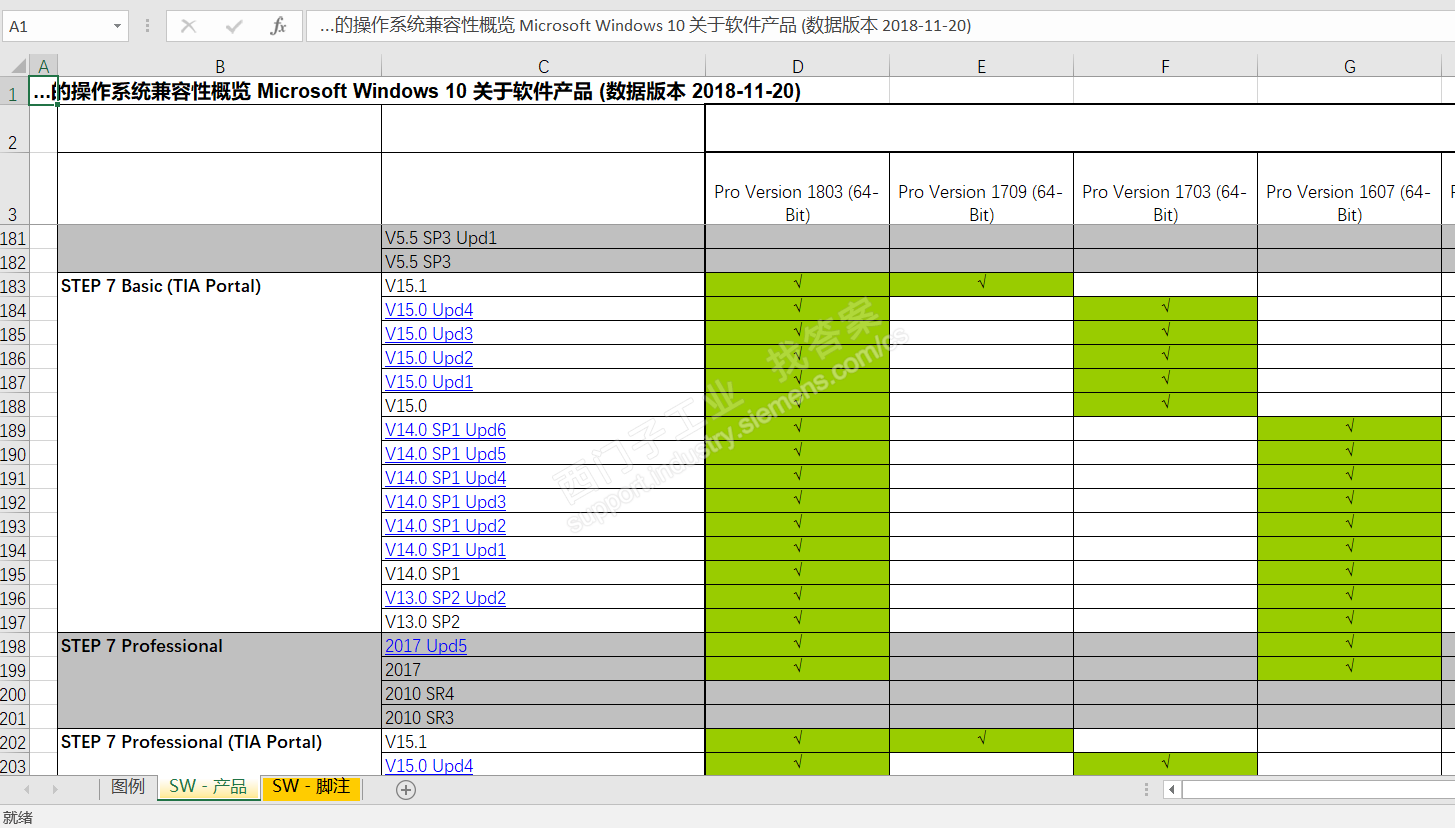Select column C header
Viewport: 1455px width, 828px height.
(543, 66)
